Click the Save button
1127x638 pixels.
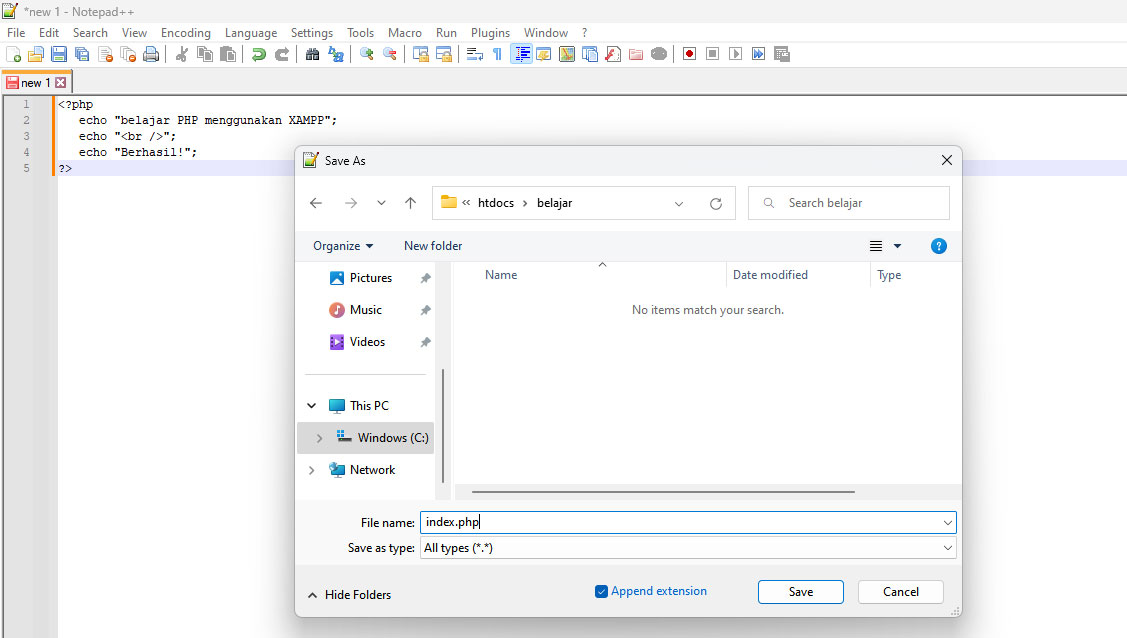click(800, 591)
